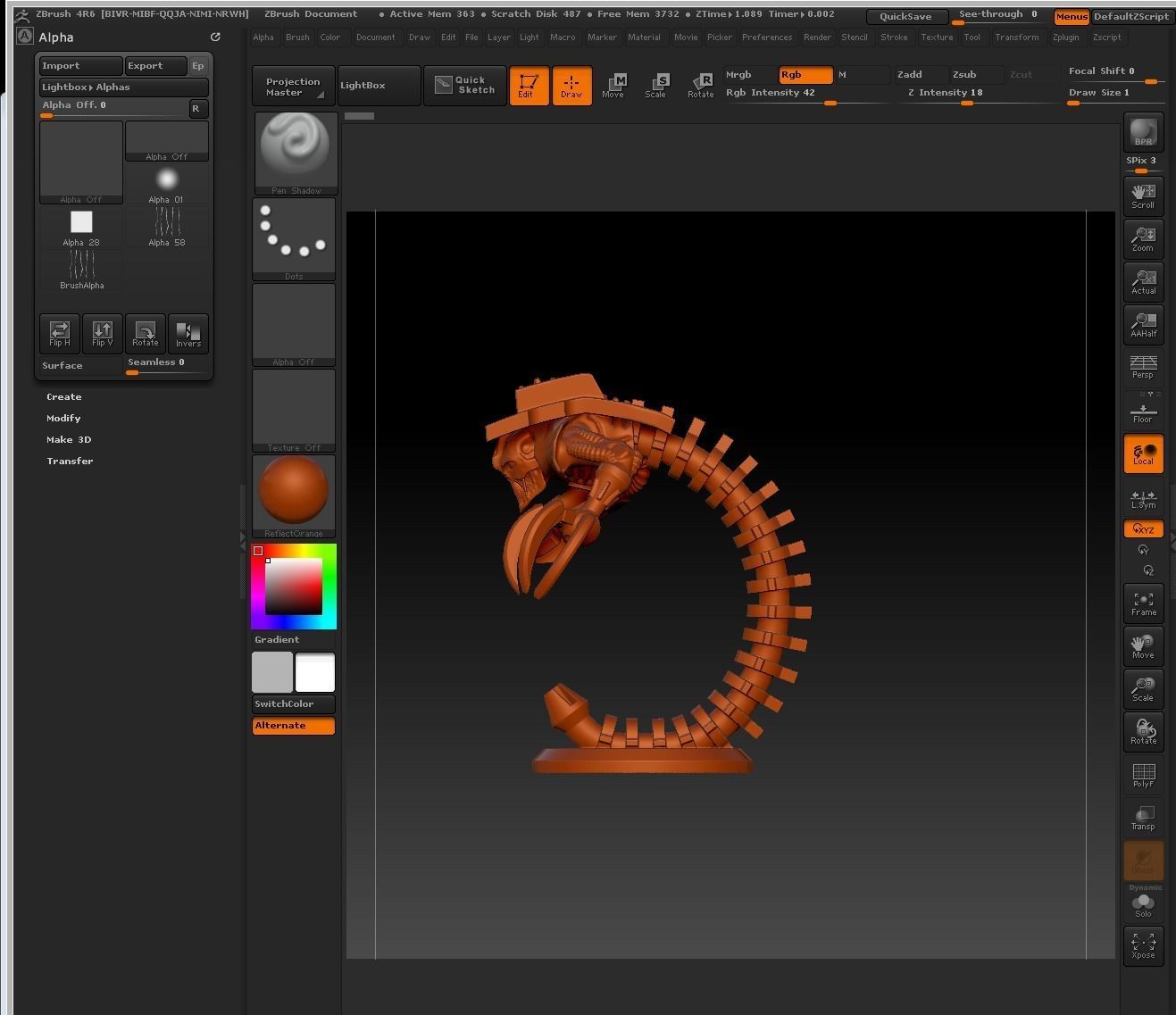Click the QuickSave button
Image resolution: width=1176 pixels, height=1015 pixels.
click(x=905, y=16)
